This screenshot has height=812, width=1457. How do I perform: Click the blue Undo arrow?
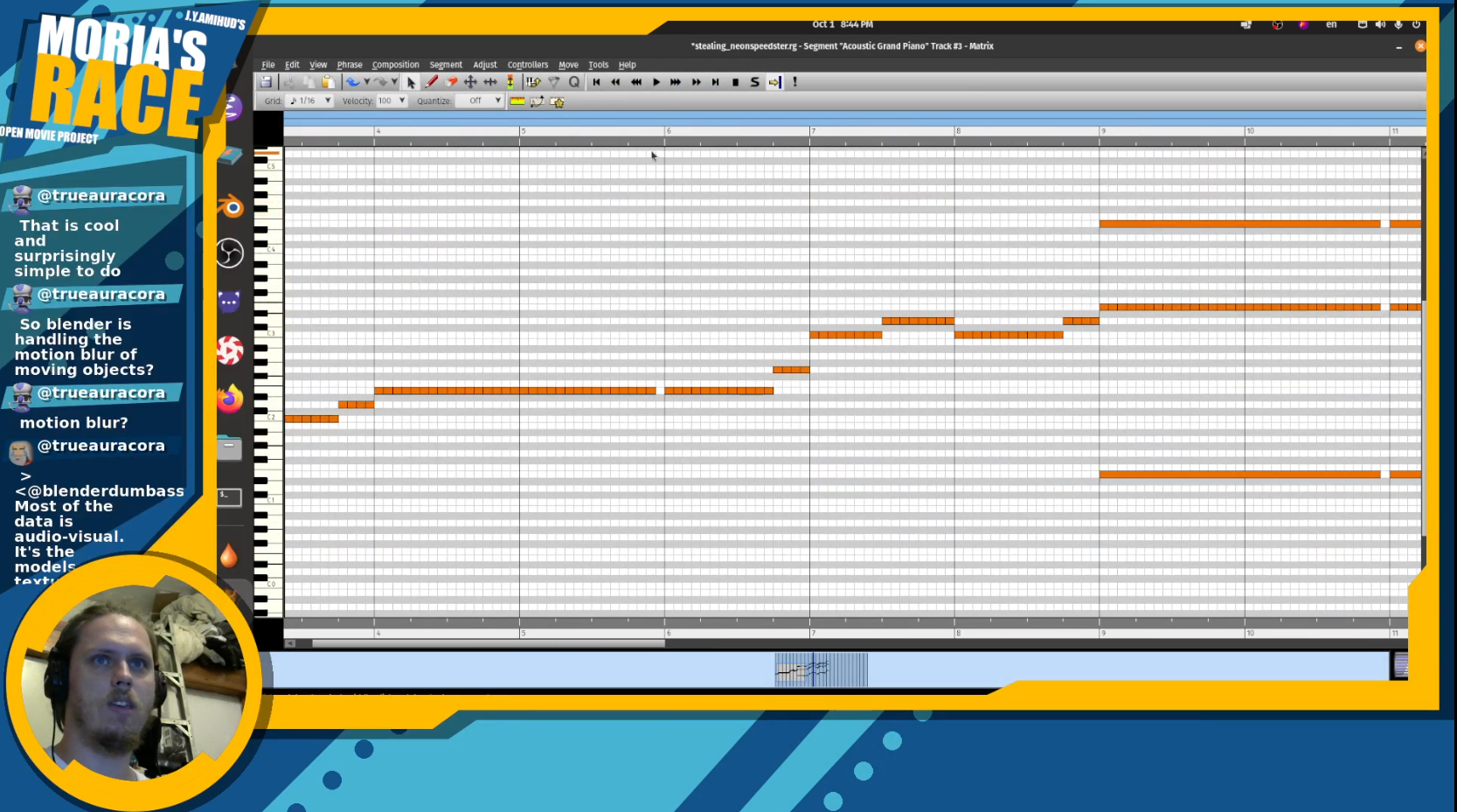click(x=352, y=82)
